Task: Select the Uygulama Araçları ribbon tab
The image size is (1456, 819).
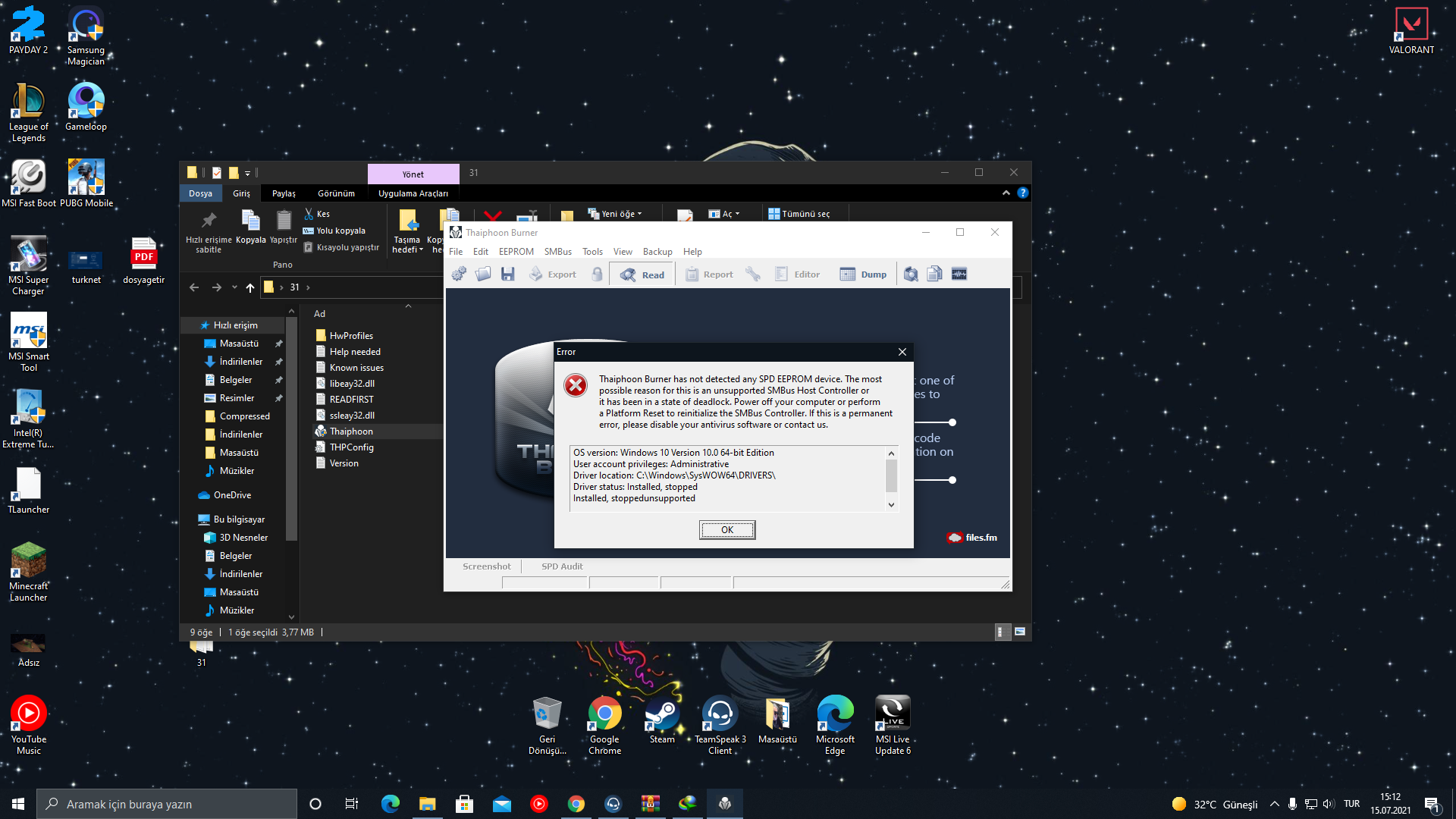Action: [x=413, y=193]
